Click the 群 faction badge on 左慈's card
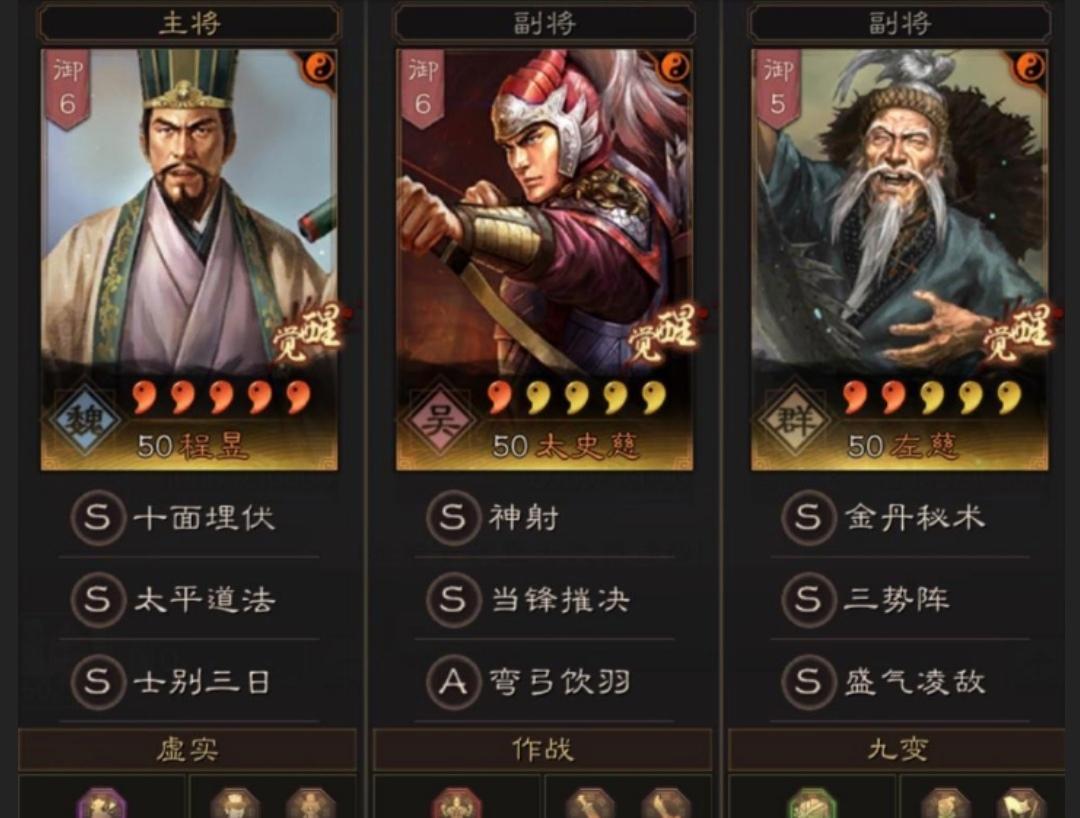This screenshot has width=1080, height=818. coord(794,420)
